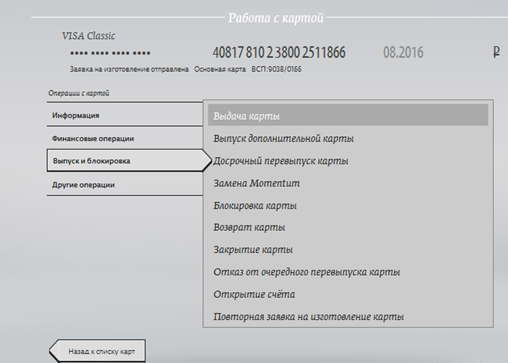Open the Информация operations tab
This screenshot has width=508, height=363.
pos(125,115)
